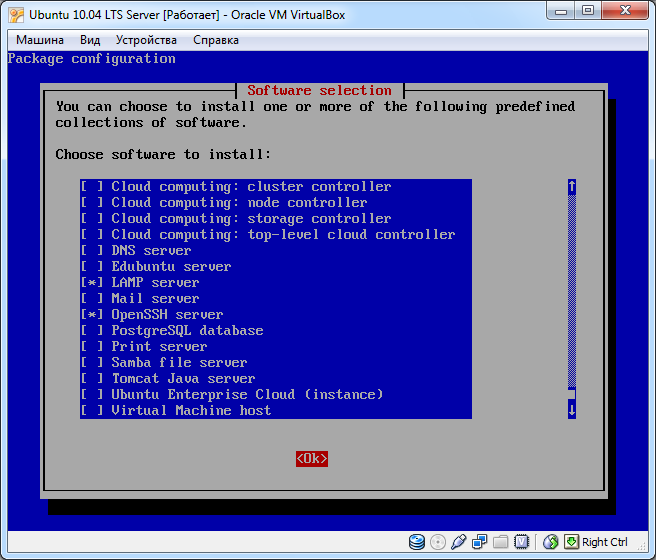This screenshot has height=560, width=656.
Task: Open the Справка menu
Action: (215, 40)
